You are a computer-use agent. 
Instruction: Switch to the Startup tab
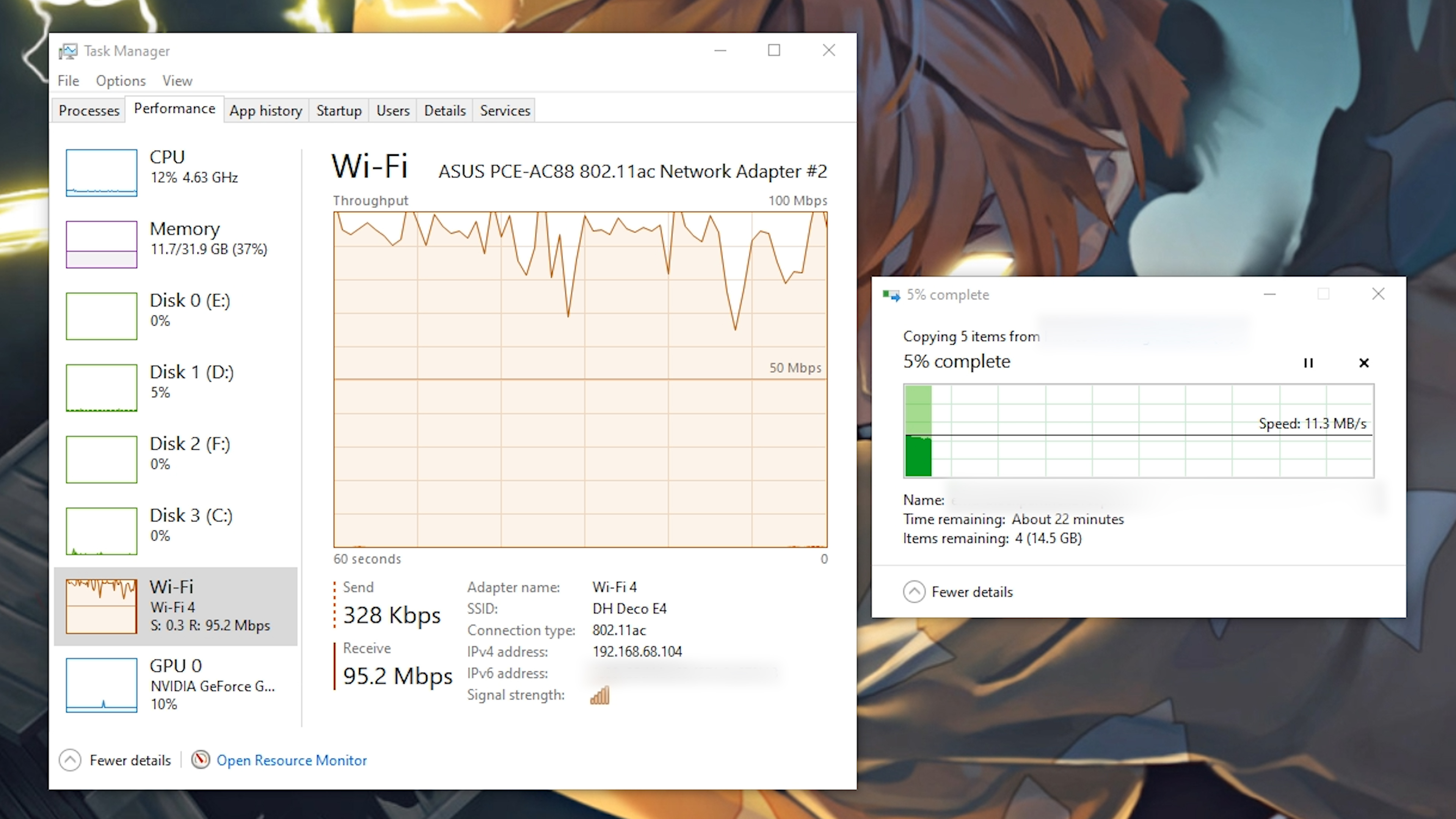coord(338,110)
